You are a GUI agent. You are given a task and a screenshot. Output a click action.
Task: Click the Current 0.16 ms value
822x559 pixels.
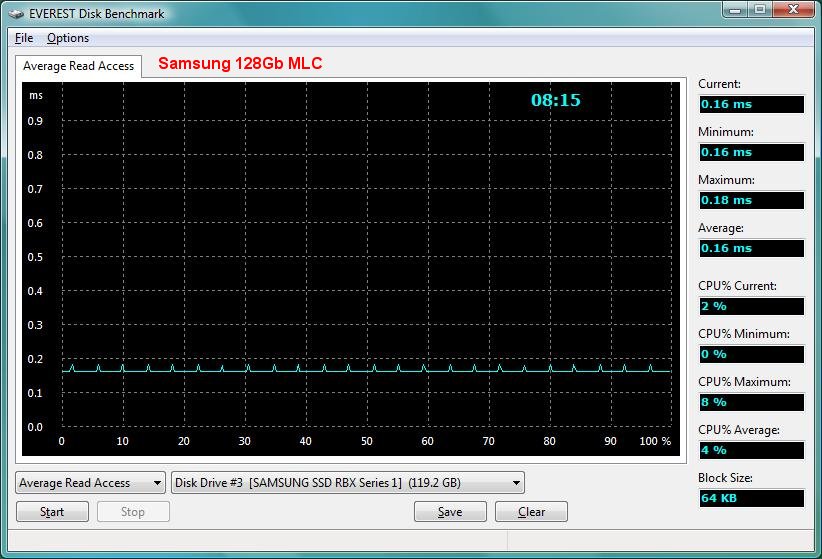click(x=751, y=104)
